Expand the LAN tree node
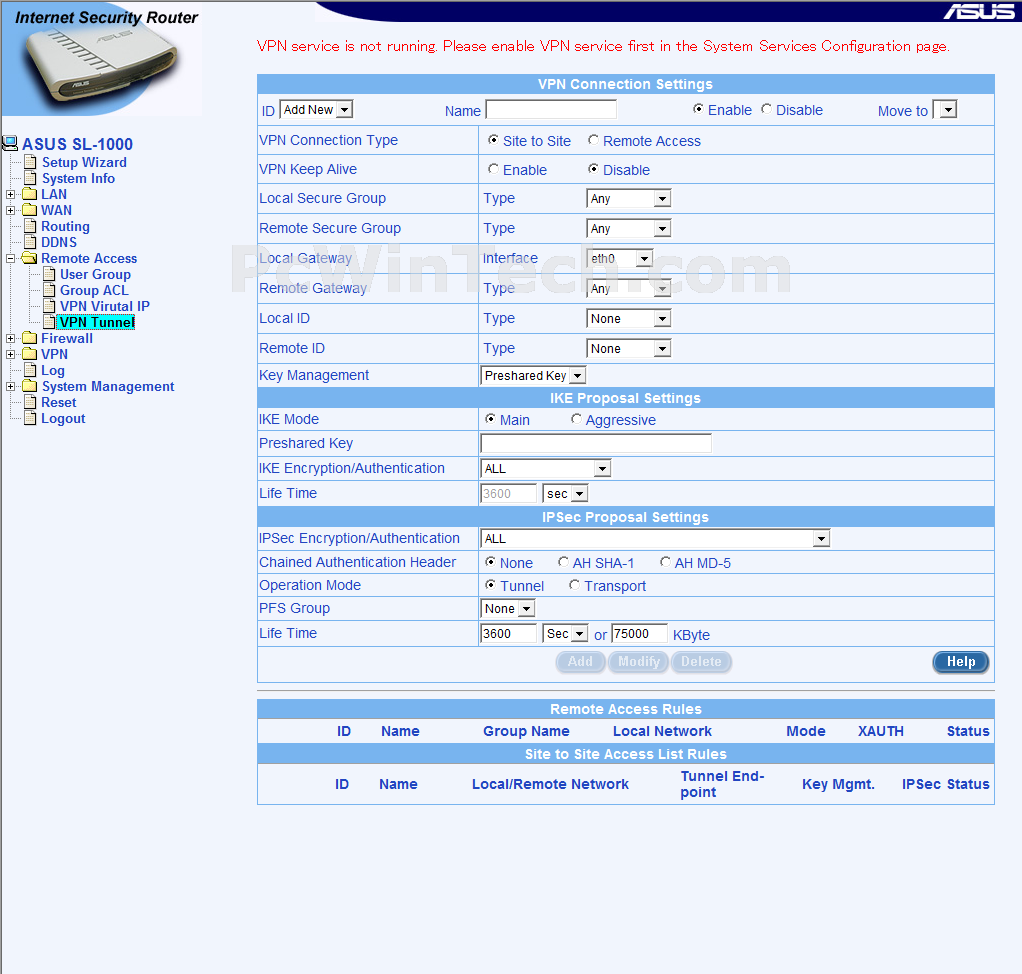Viewport: 1022px width, 974px height. pos(10,194)
